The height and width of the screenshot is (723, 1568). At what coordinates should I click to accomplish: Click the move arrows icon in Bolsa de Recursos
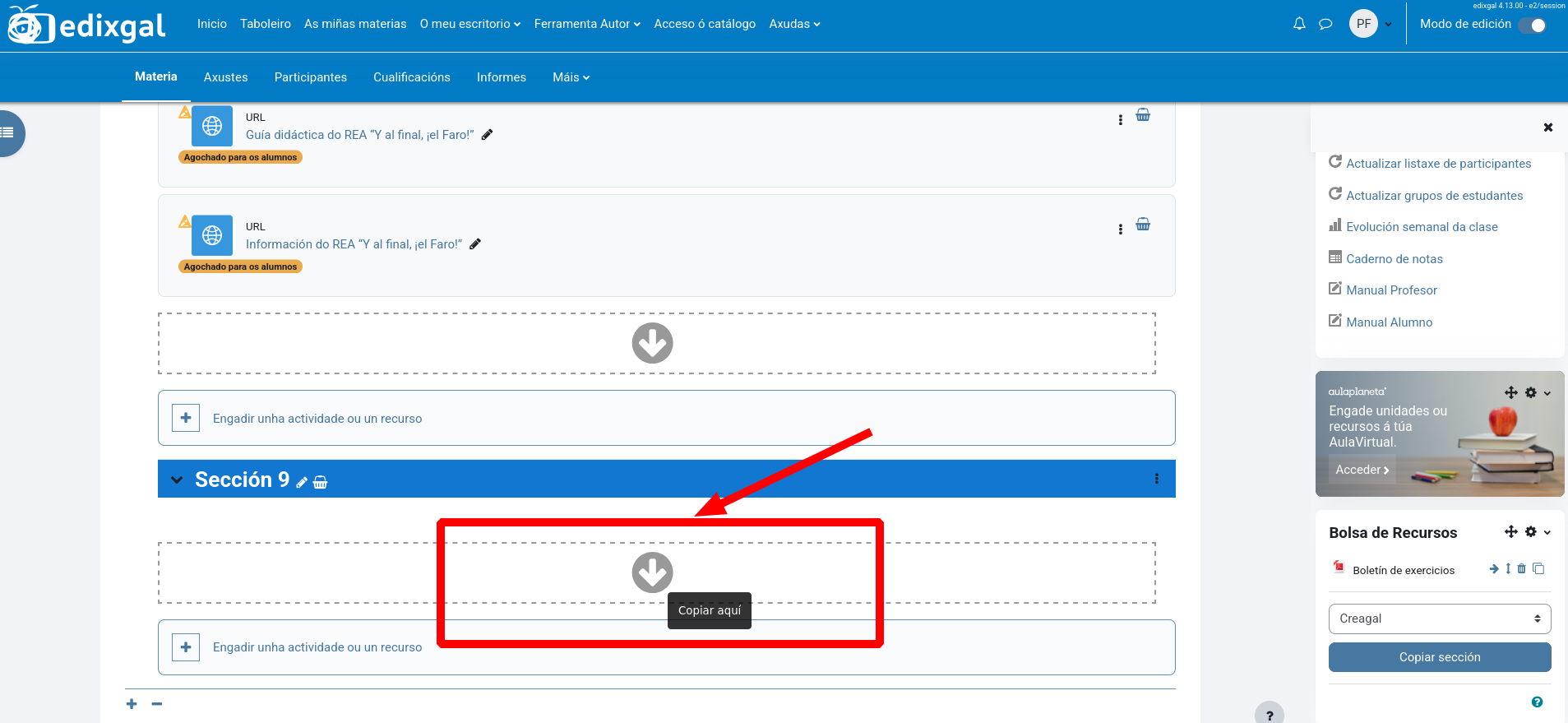coord(1510,532)
